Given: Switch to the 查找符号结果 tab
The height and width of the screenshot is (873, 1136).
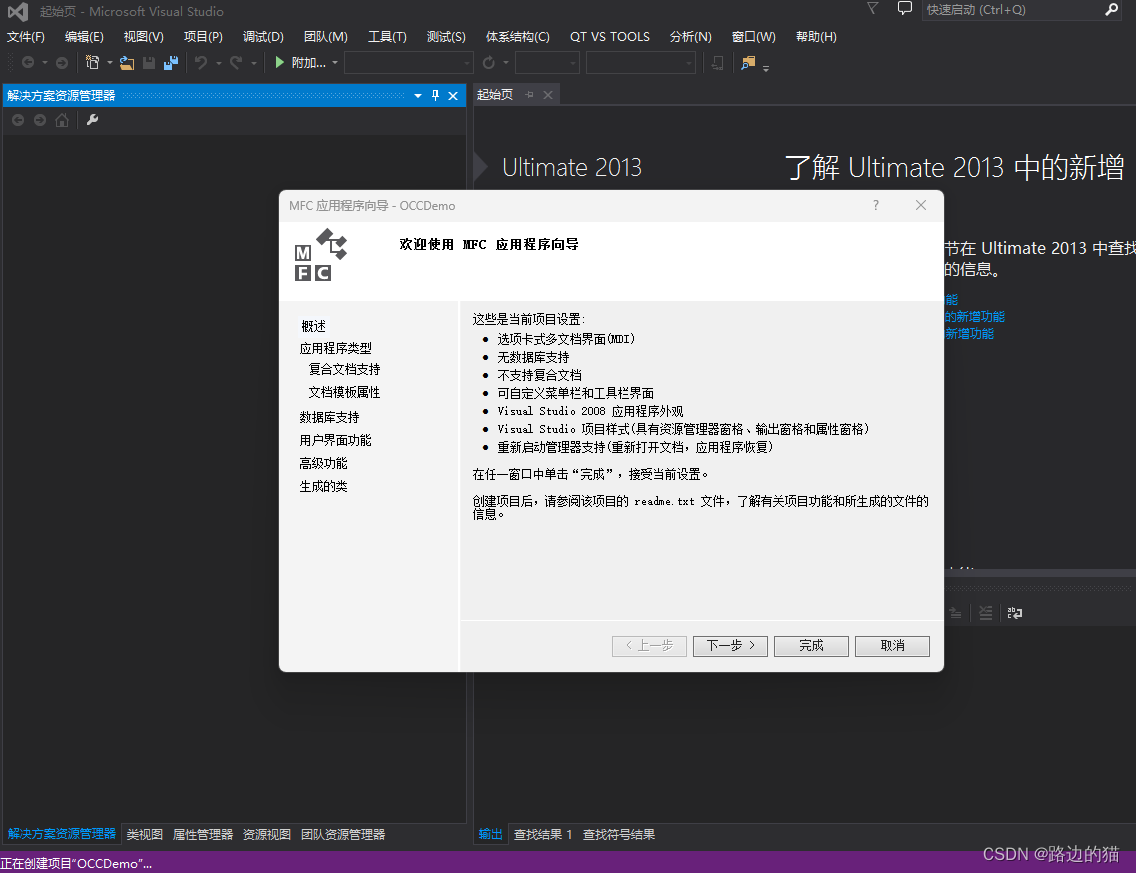Looking at the screenshot, I should tap(619, 835).
